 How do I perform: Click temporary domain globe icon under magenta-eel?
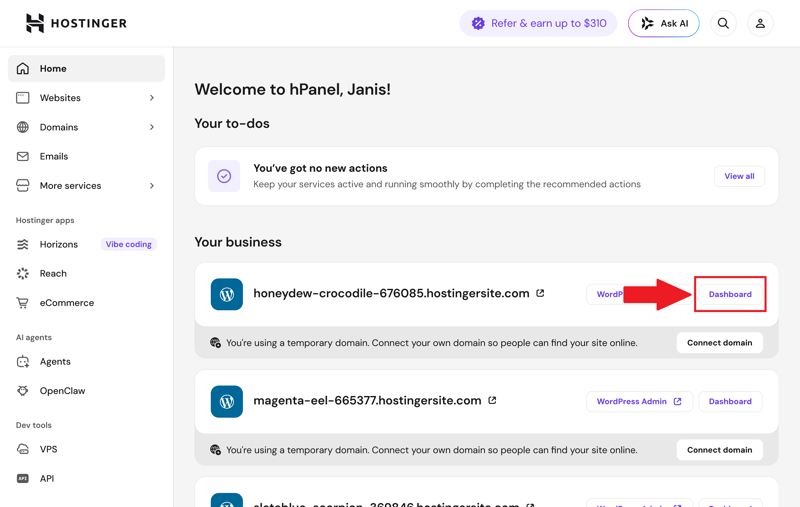coord(215,450)
